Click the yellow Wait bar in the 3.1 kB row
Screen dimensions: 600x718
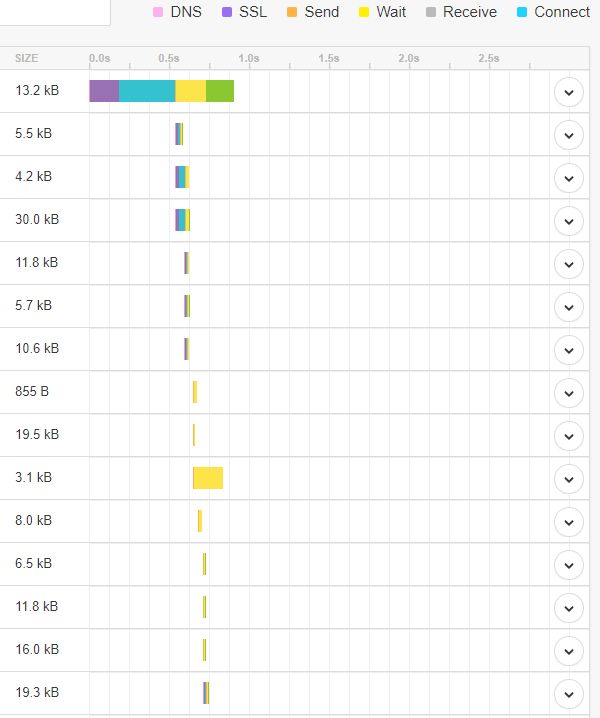(x=208, y=478)
